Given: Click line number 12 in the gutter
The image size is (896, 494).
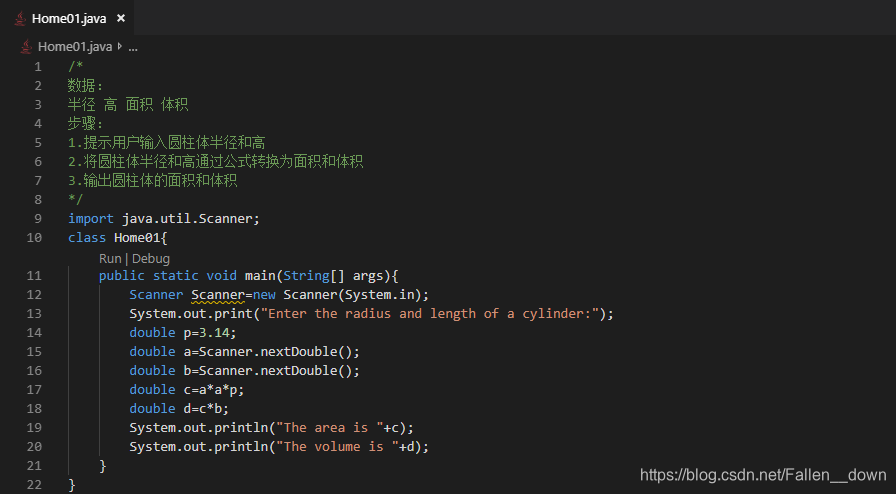Looking at the screenshot, I should click(34, 294).
